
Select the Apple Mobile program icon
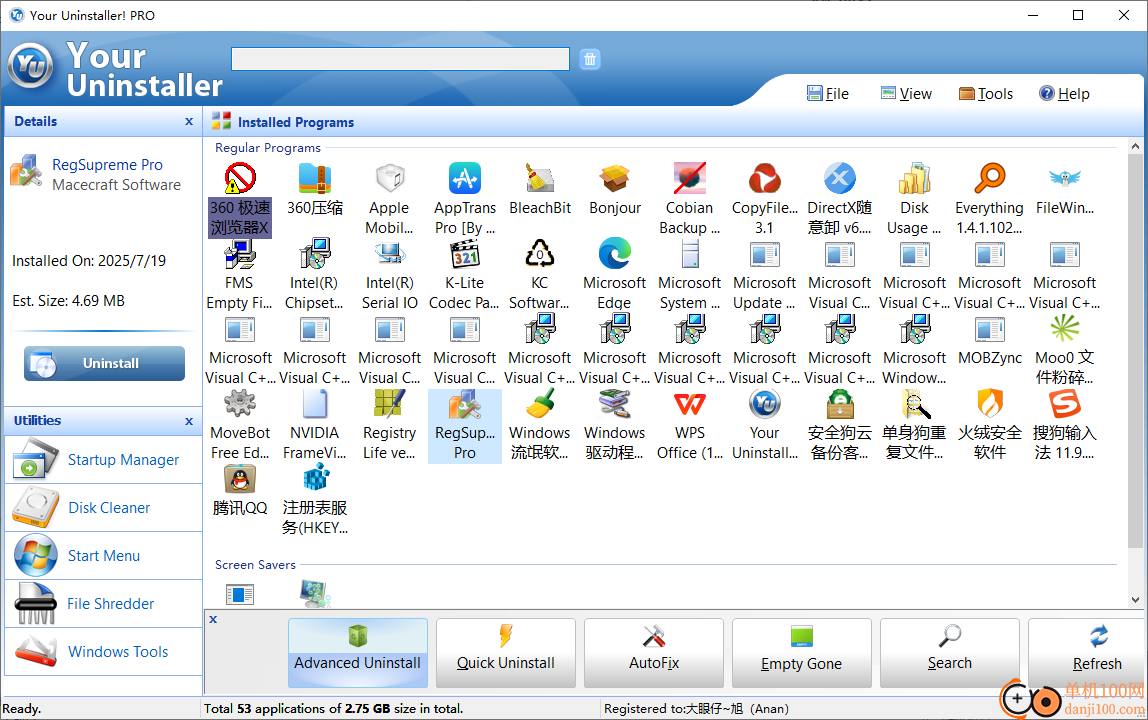[x=390, y=179]
